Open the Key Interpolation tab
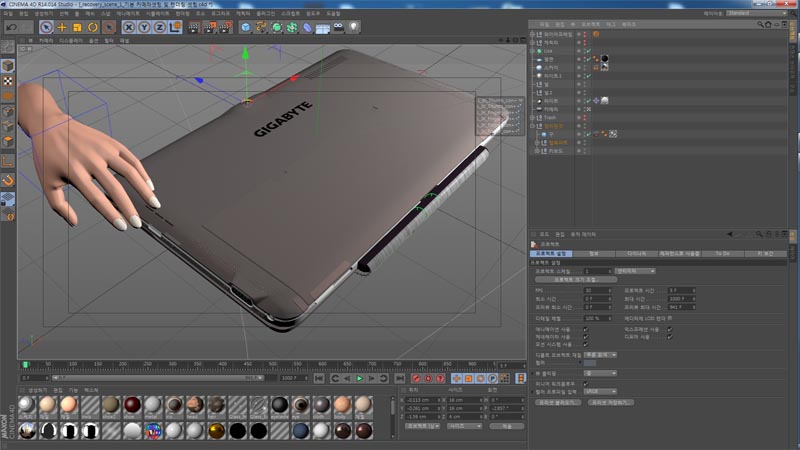 click(x=765, y=253)
